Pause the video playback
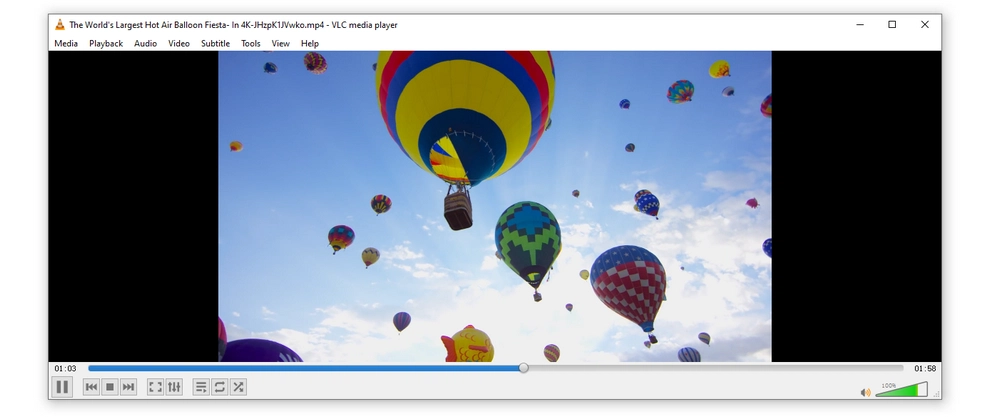Viewport: 1000px width, 417px height. 62,386
